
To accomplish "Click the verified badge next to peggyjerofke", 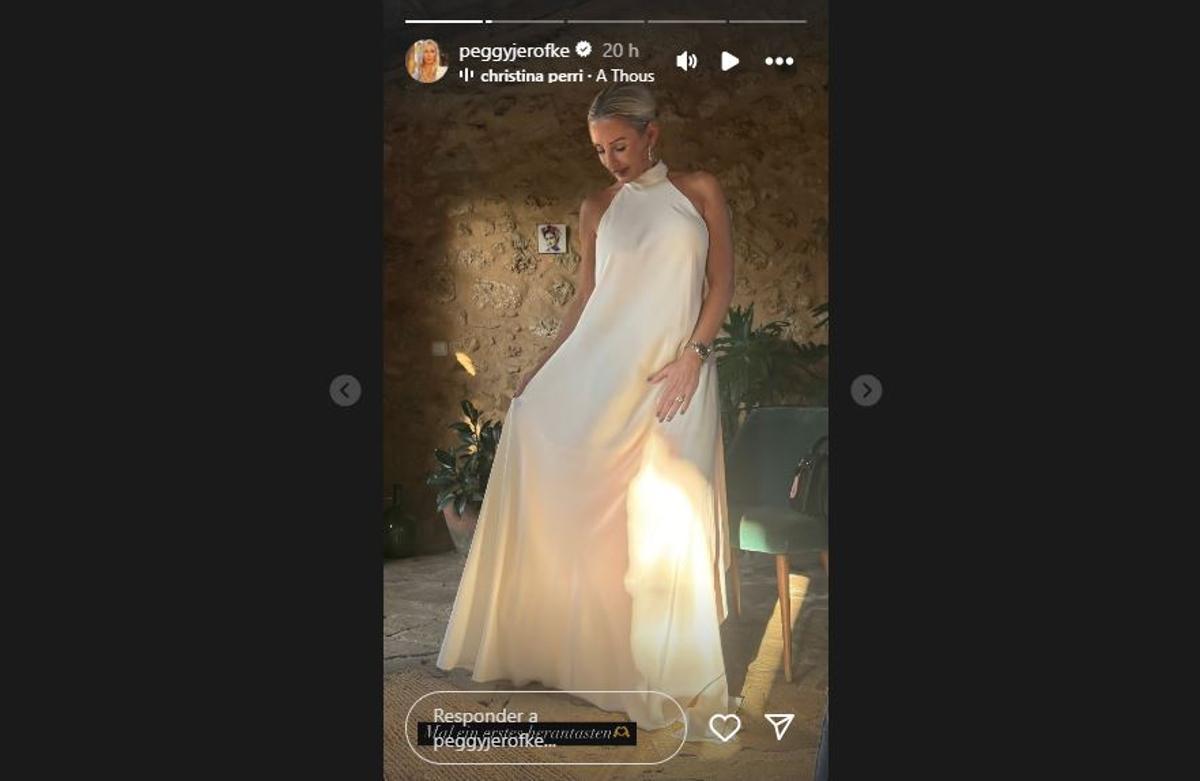I will tap(584, 50).
